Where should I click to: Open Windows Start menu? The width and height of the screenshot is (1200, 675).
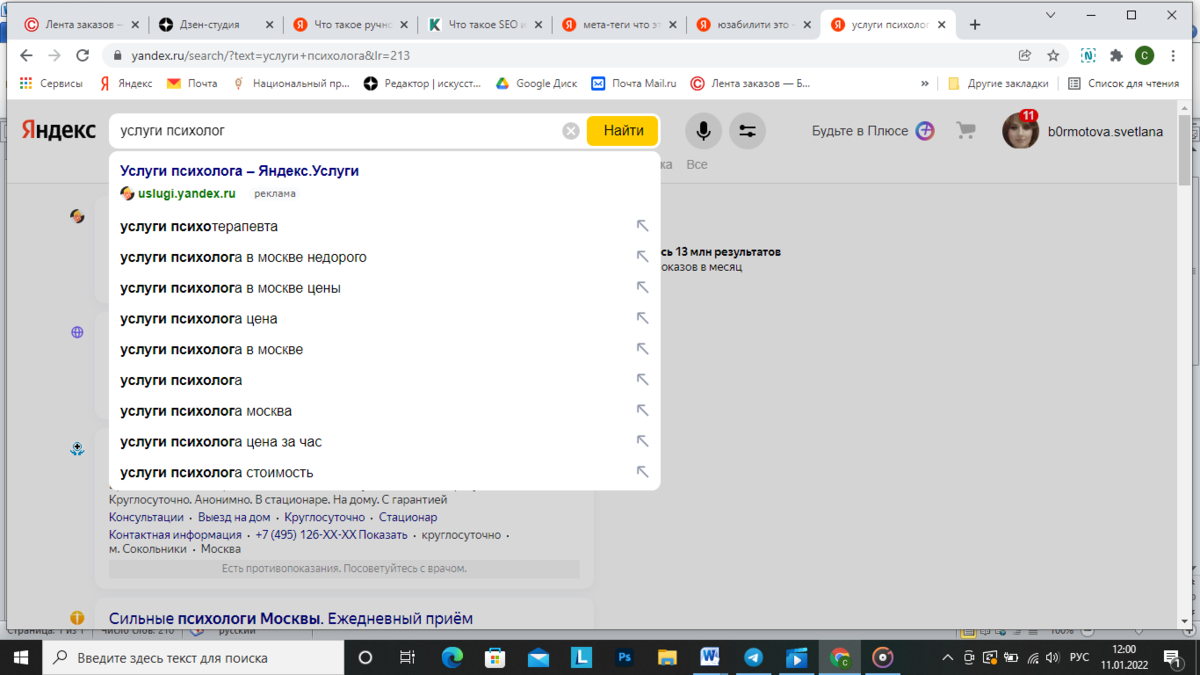[21, 657]
